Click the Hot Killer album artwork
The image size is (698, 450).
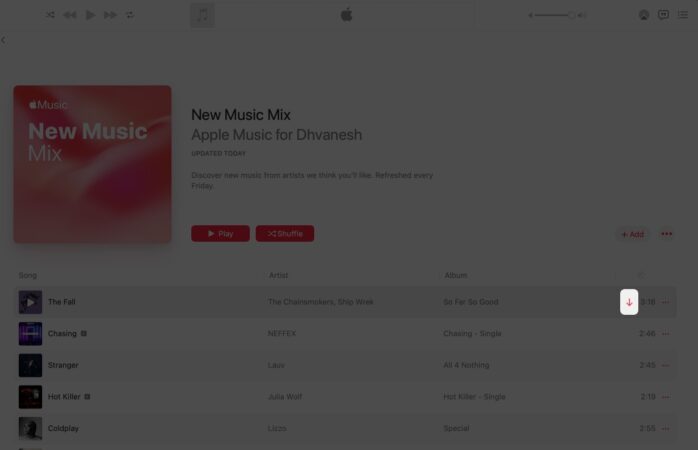click(30, 397)
